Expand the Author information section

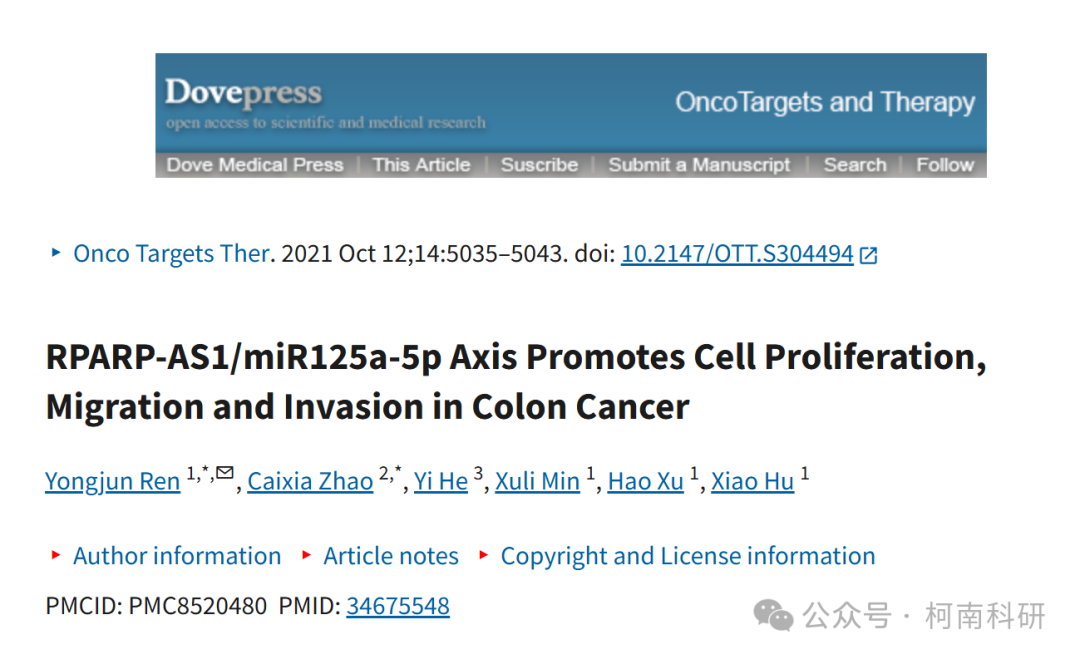pos(177,556)
